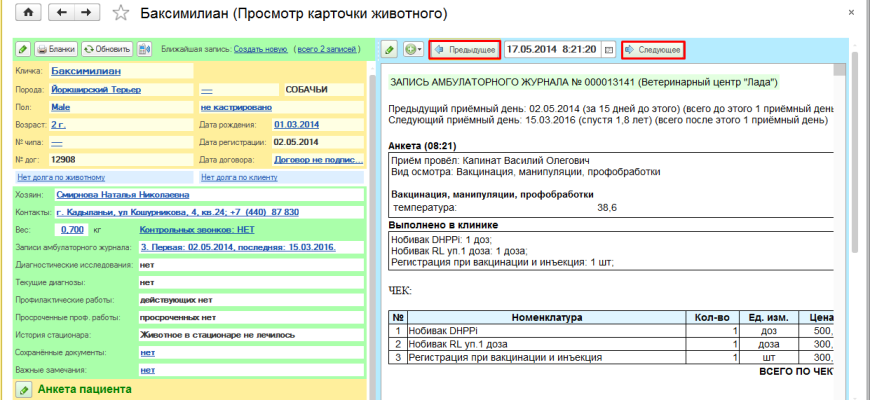The height and width of the screenshot is (400, 870).
Task: Go to the Следующее record
Action: (653, 49)
